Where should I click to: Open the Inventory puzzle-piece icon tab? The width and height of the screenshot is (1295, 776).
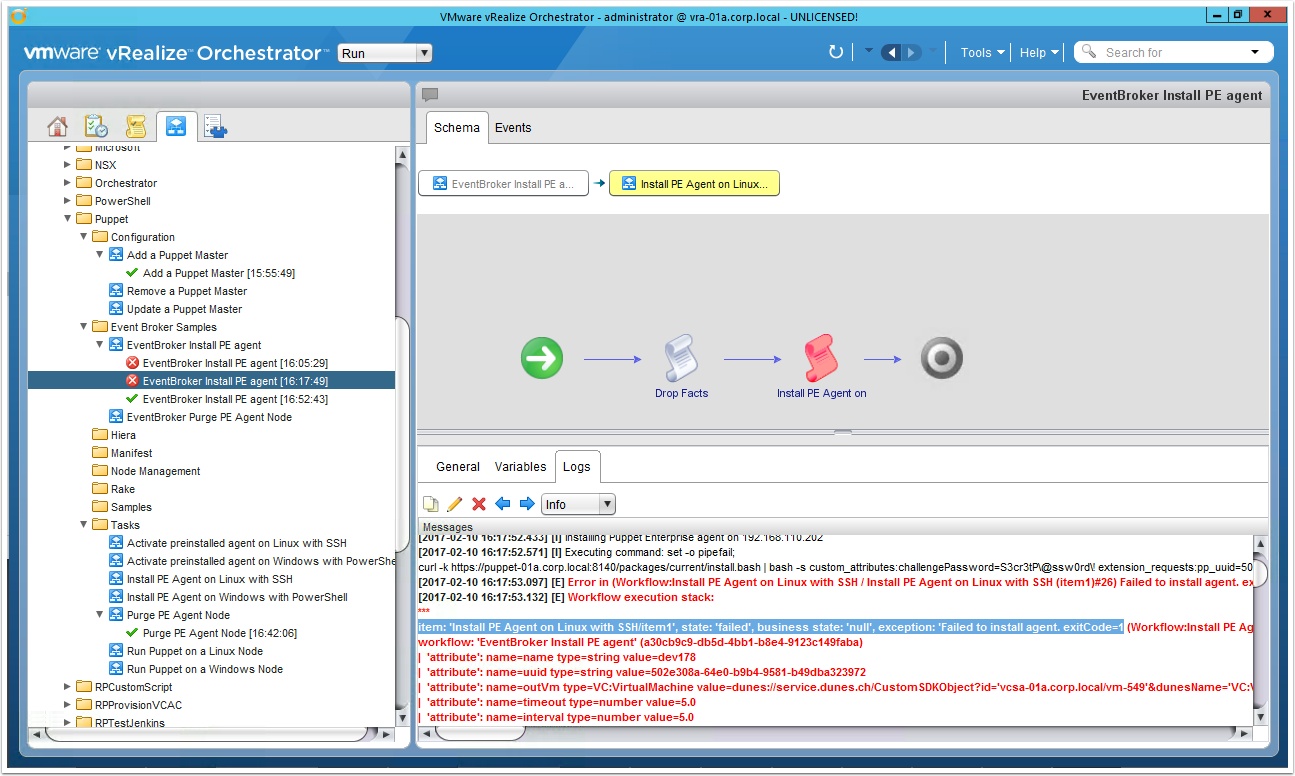tap(215, 126)
